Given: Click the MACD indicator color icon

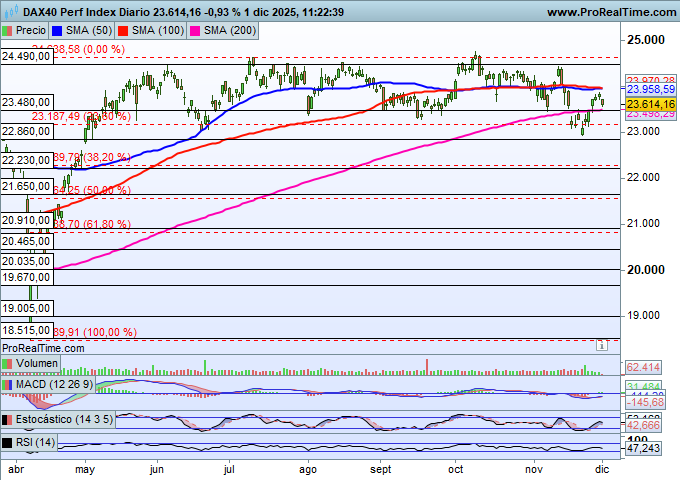Looking at the screenshot, I should point(8,384).
